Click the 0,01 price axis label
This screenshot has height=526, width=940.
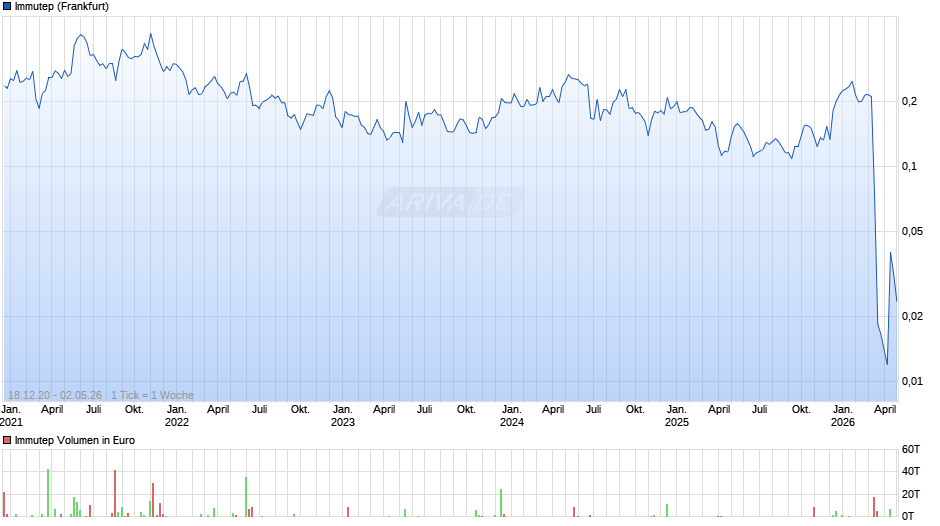(x=912, y=381)
